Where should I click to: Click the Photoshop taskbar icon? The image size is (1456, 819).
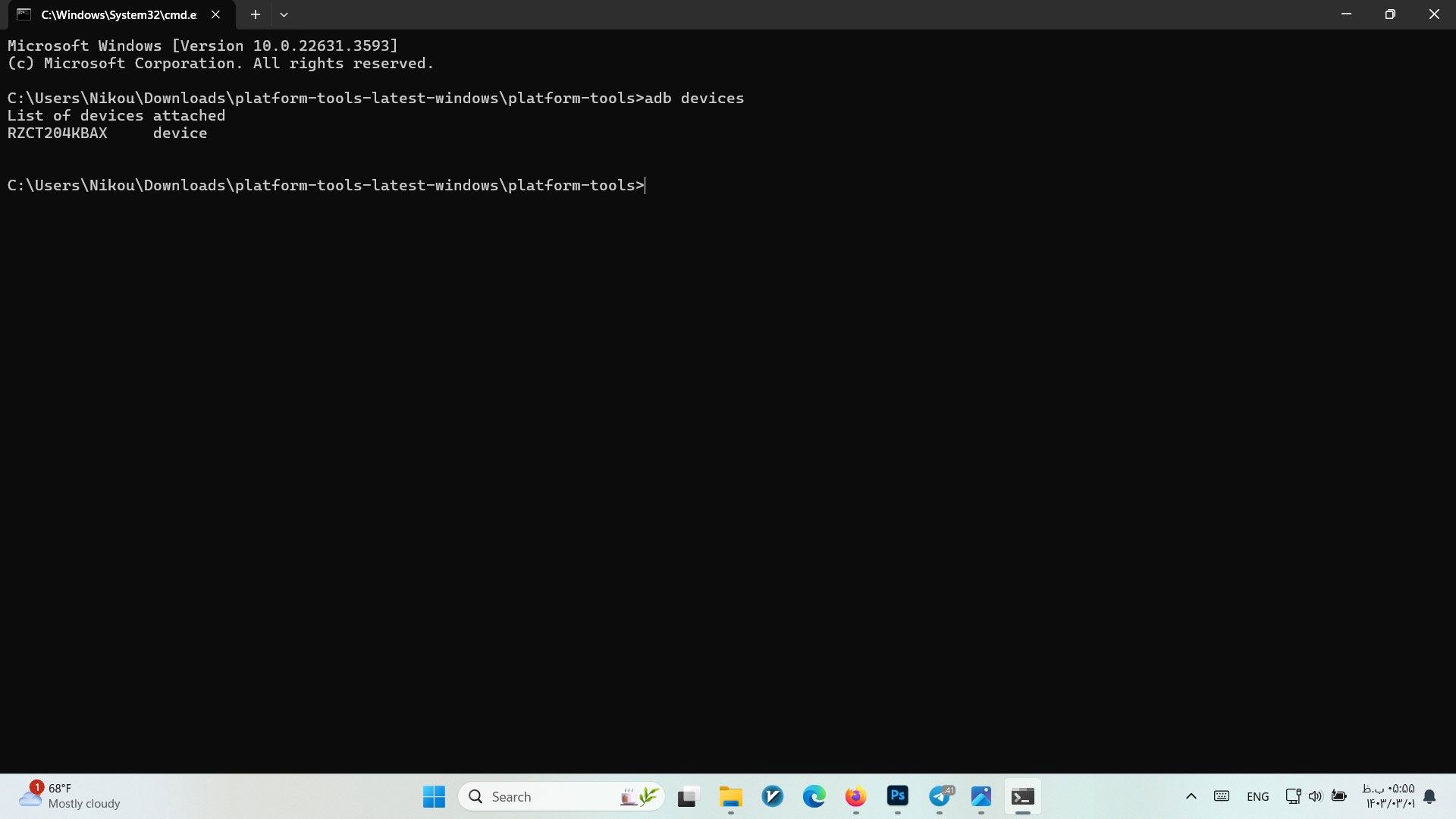tap(897, 796)
